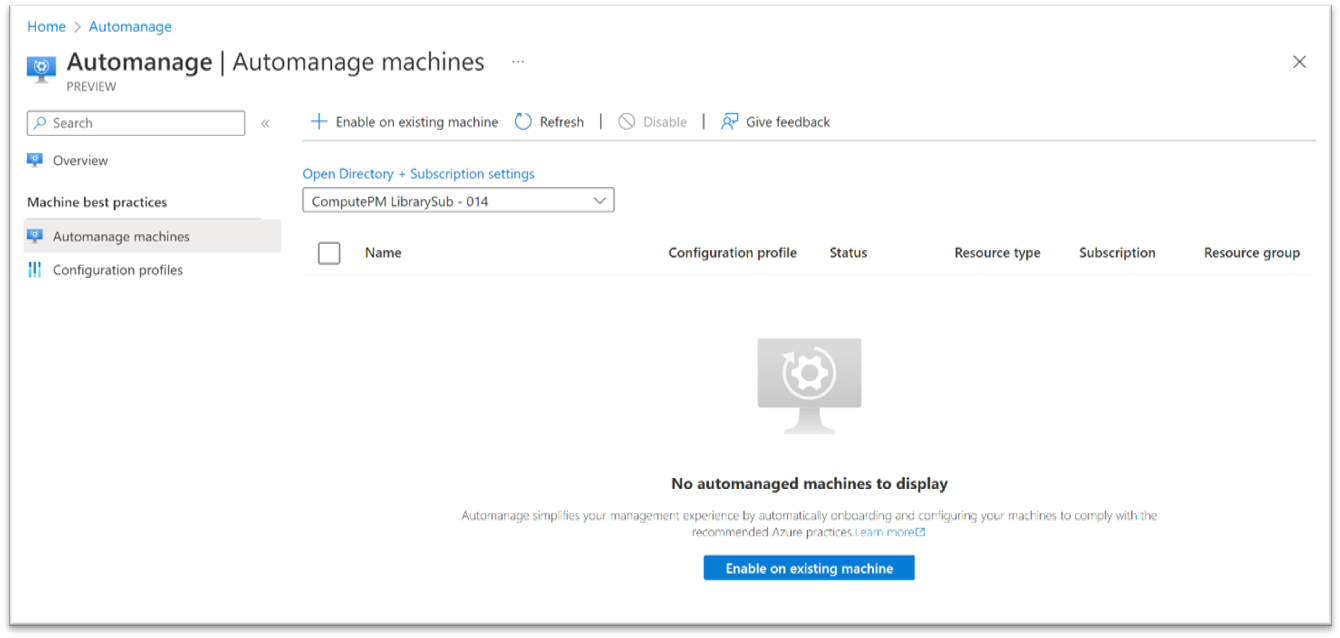Image resolution: width=1340 pixels, height=638 pixels.
Task: Sort by Status column header
Action: [848, 253]
